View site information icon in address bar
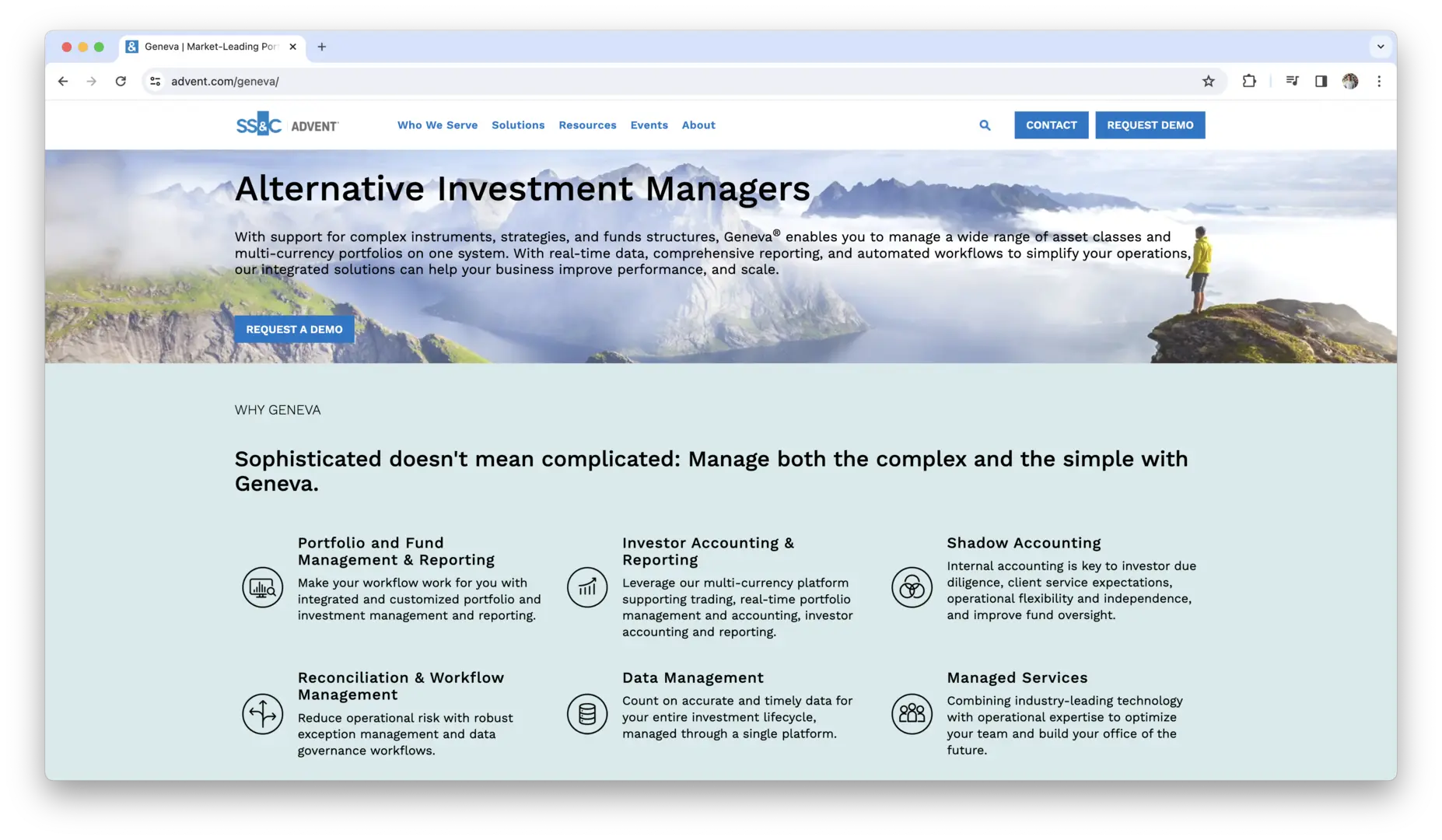This screenshot has height=840, width=1442. [x=156, y=81]
